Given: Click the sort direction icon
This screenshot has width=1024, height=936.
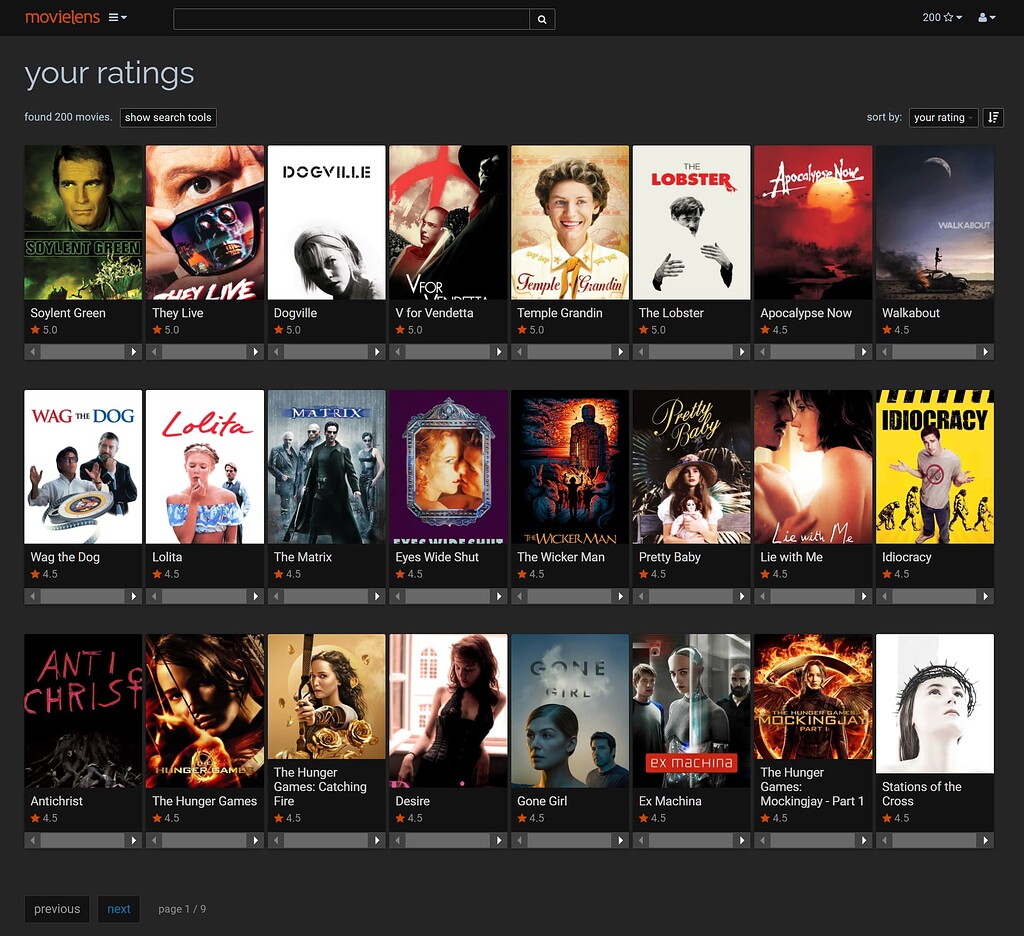Looking at the screenshot, I should [x=993, y=117].
